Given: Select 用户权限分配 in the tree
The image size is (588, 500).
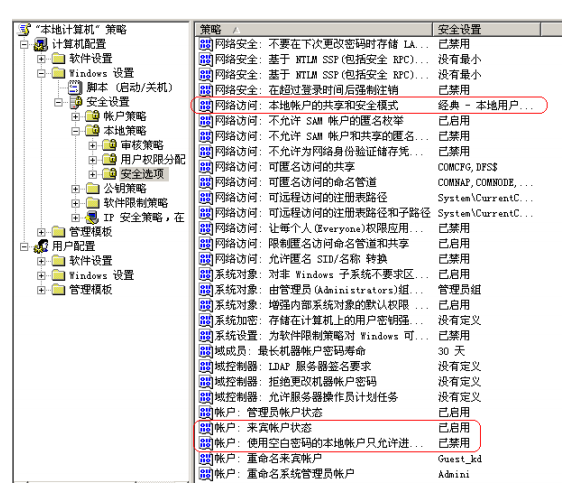Looking at the screenshot, I should (153, 159).
